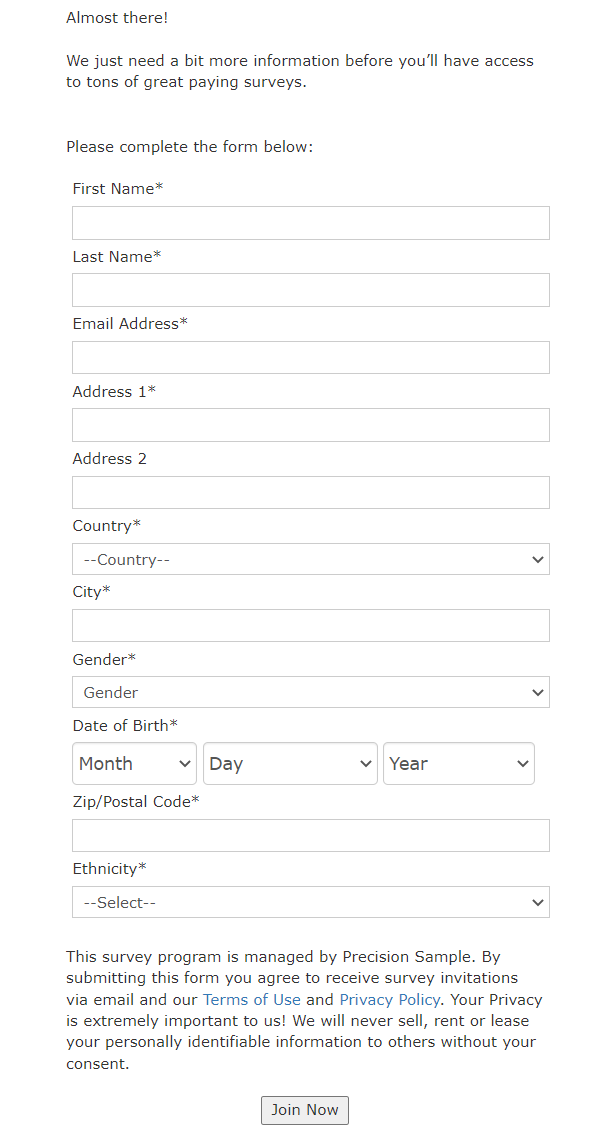Open the Country dropdown list
608x1135 pixels.
pos(310,559)
